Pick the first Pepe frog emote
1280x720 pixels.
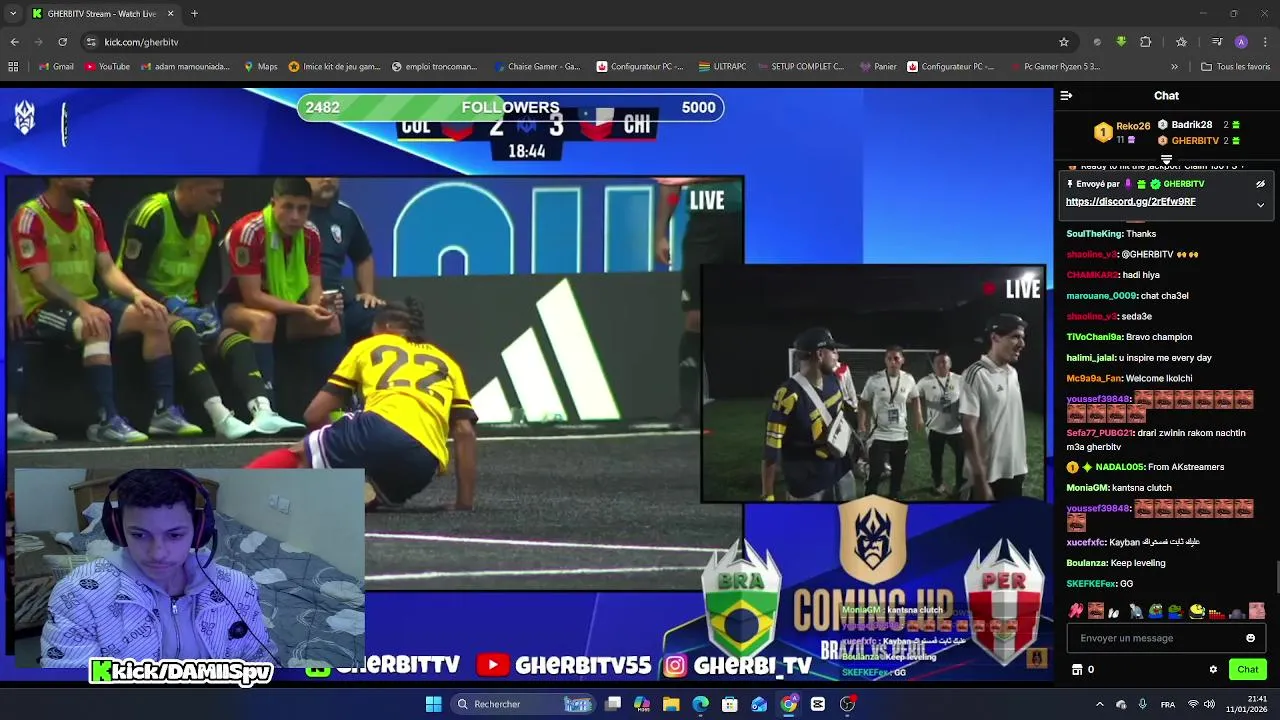tap(1156, 611)
